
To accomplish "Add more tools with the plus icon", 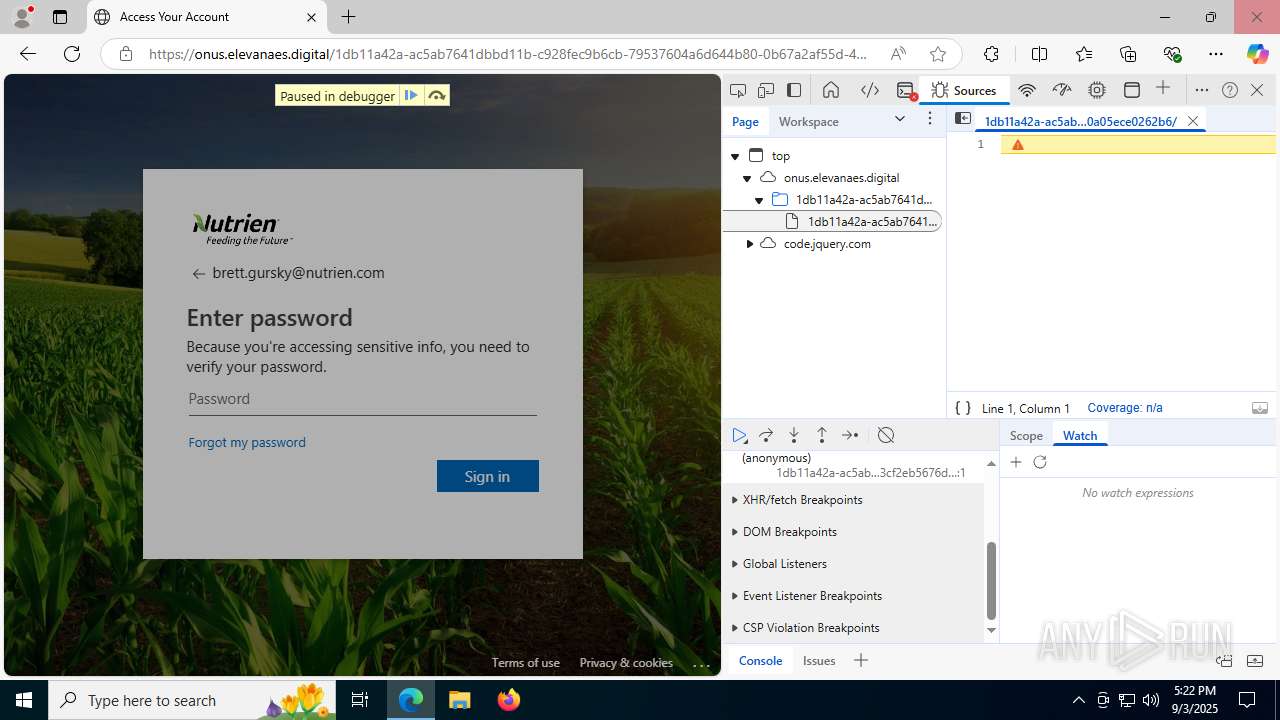I will point(1163,89).
